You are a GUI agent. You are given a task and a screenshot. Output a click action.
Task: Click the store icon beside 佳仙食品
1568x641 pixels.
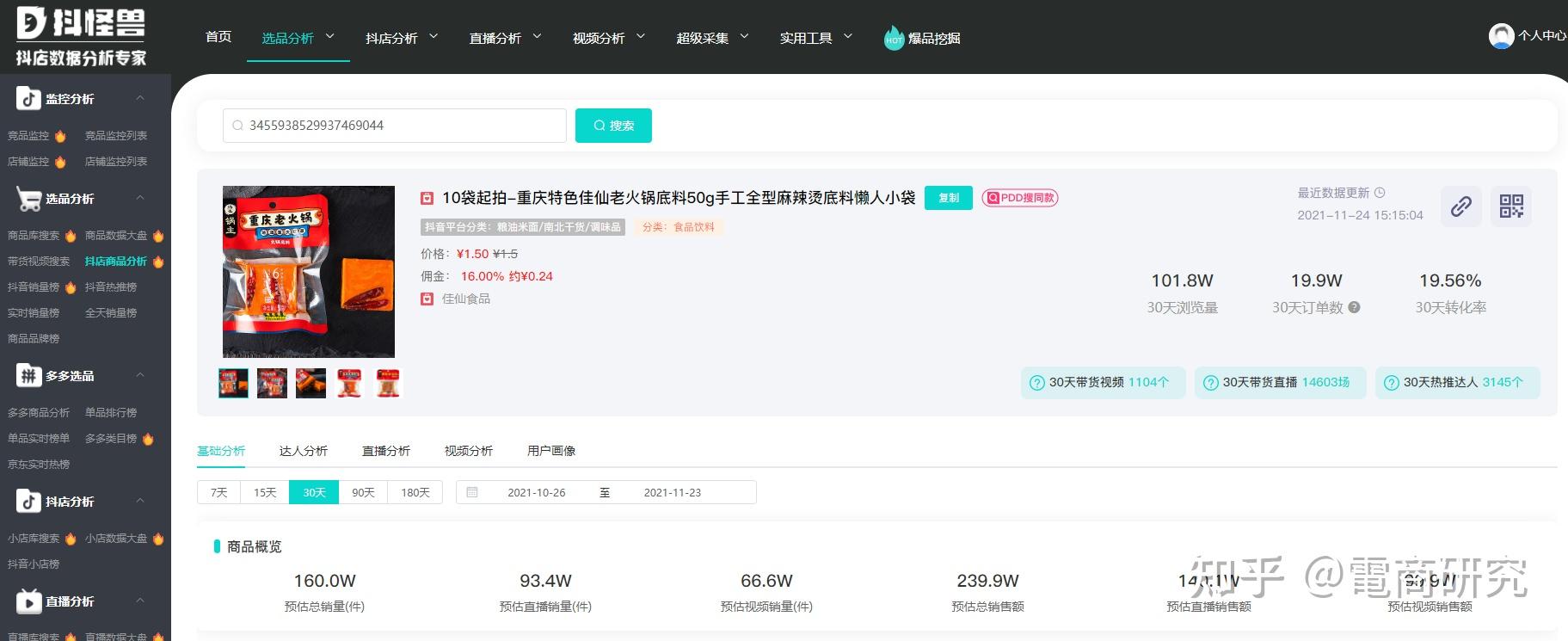click(x=427, y=299)
